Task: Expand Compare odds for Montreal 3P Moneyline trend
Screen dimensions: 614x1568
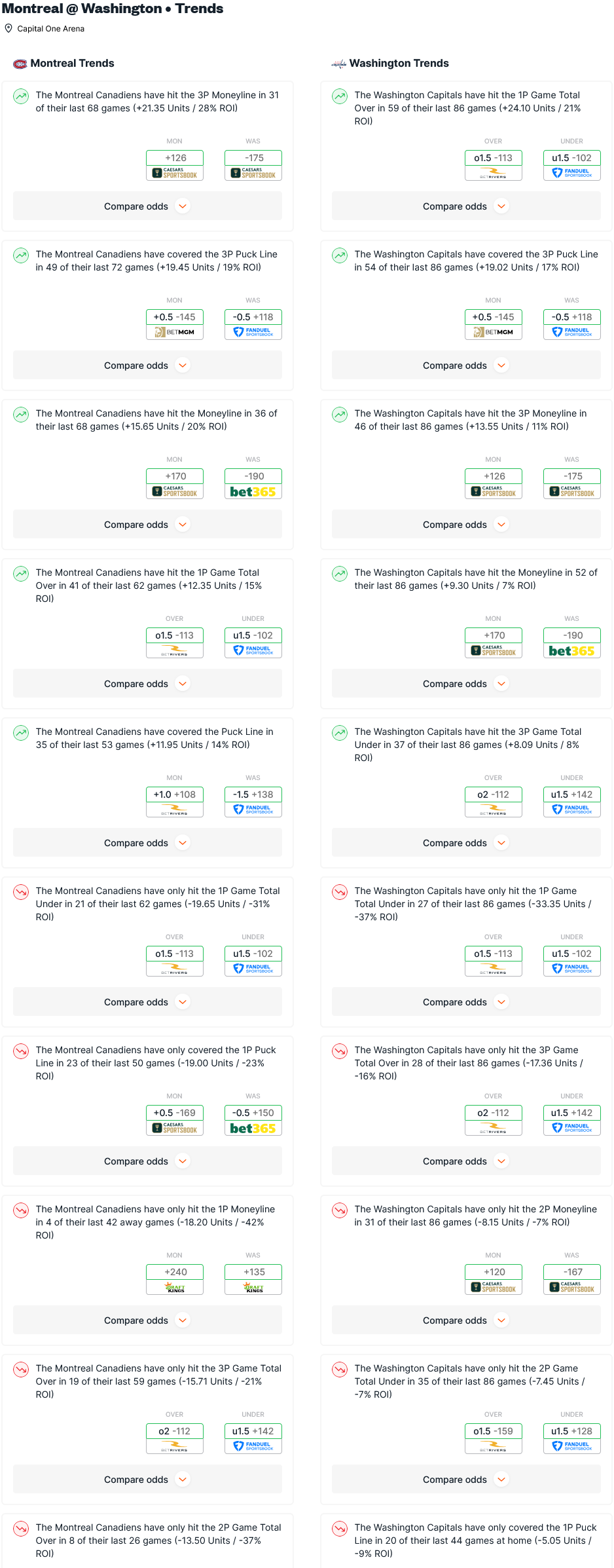Action: pos(147,206)
